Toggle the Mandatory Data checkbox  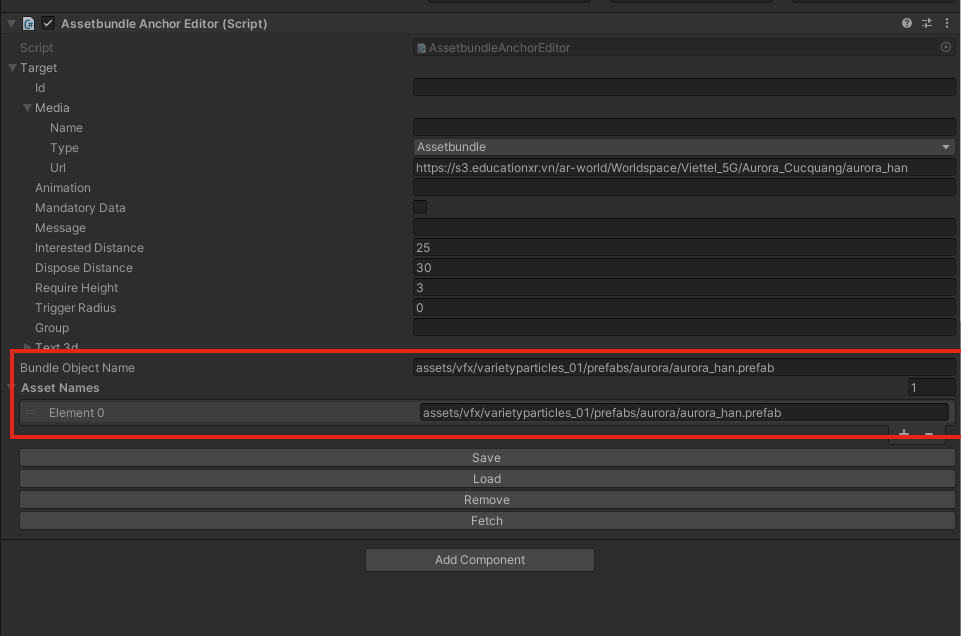[420, 207]
